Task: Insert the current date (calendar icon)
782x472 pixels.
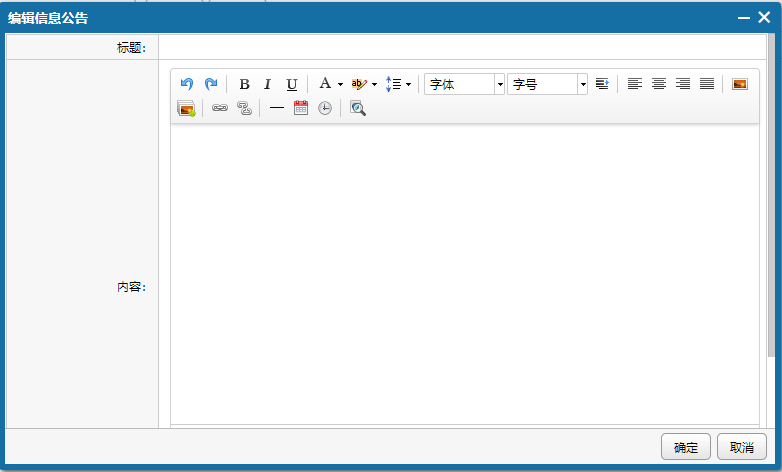Action: 301,108
